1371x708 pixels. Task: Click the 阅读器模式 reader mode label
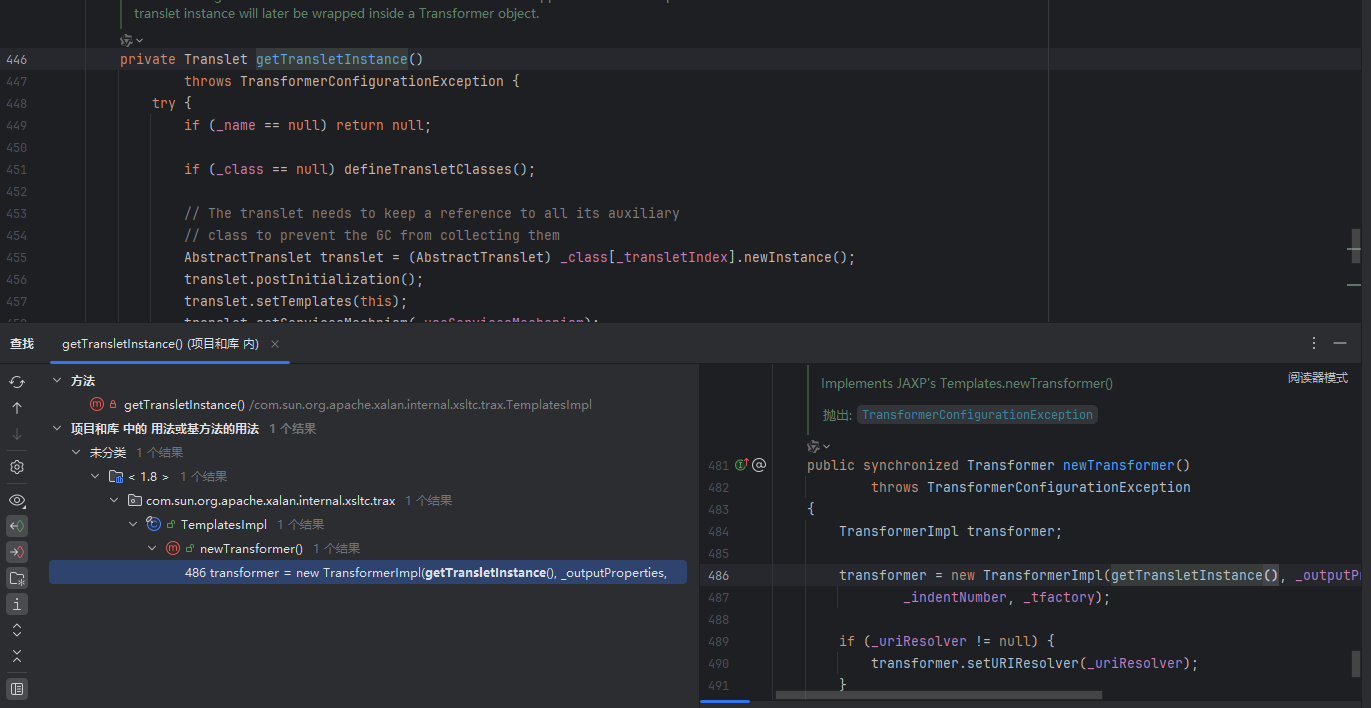click(x=1317, y=378)
